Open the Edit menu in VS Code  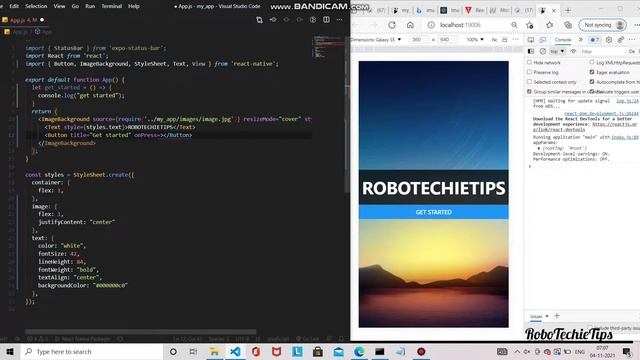pyautogui.click(x=14, y=6)
